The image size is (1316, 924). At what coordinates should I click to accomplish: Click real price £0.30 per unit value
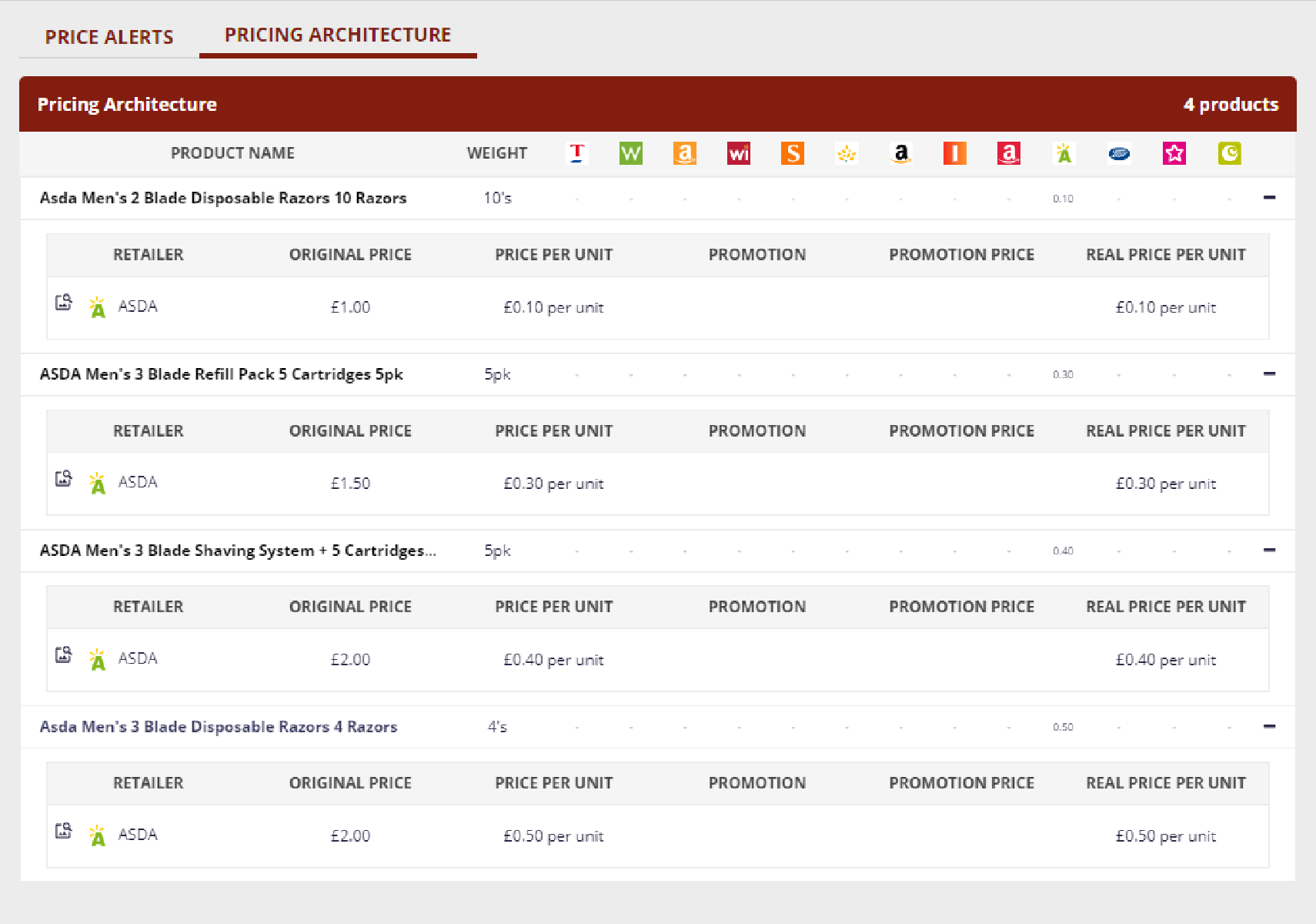click(1166, 484)
